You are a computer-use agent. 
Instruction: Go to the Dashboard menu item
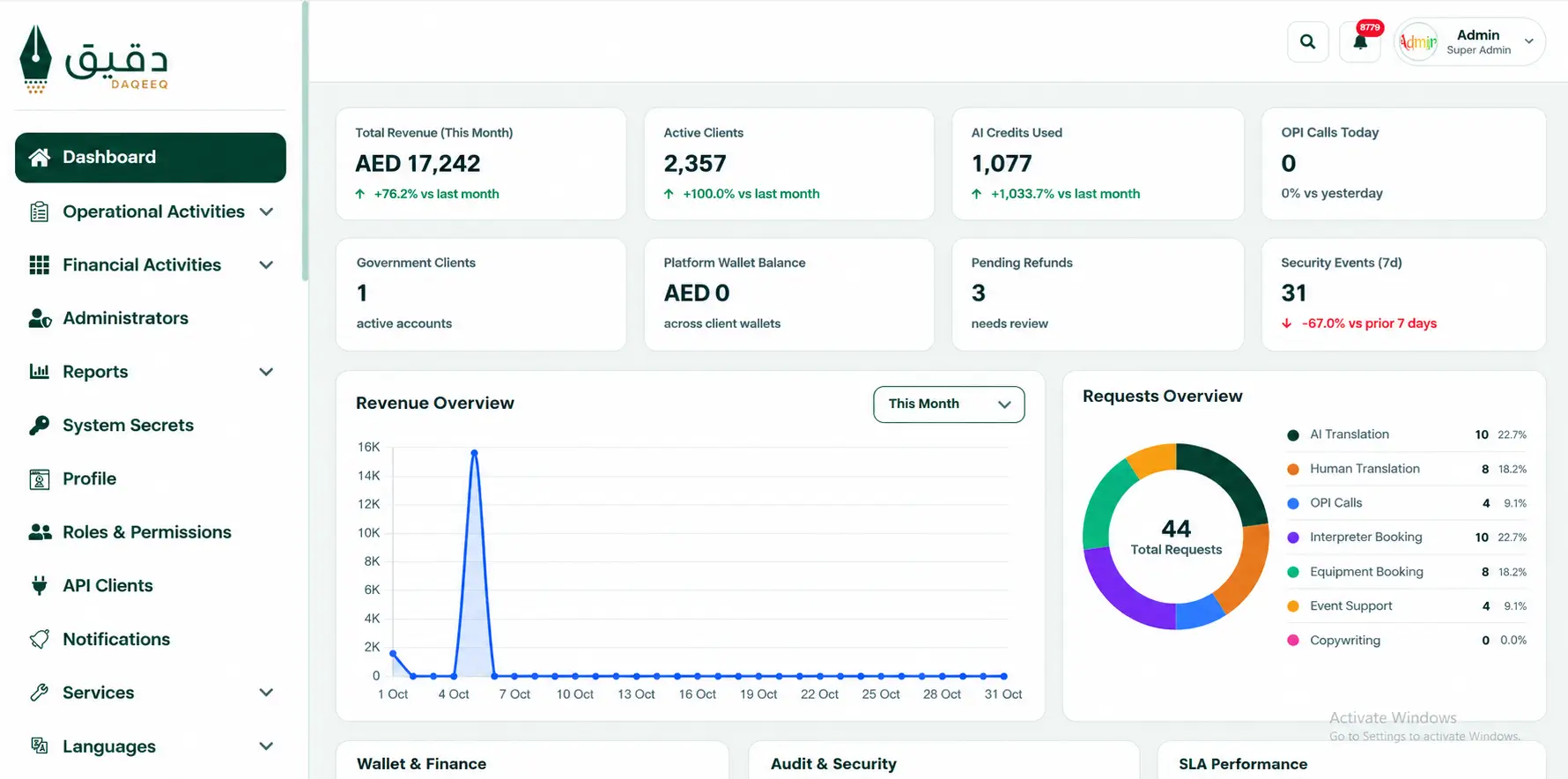(151, 158)
